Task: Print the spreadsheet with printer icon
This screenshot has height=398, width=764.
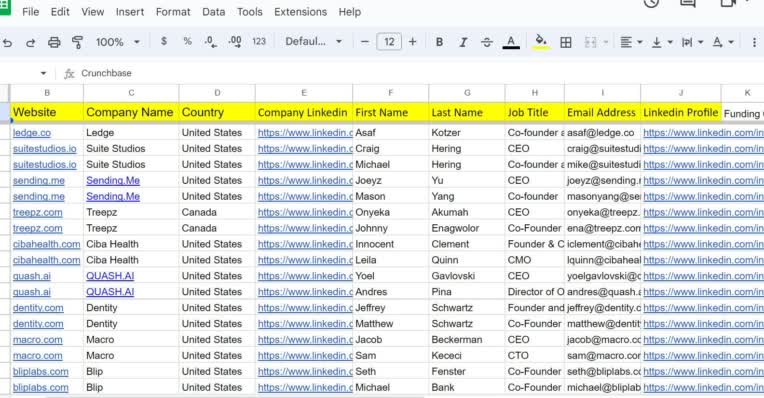Action: click(x=54, y=42)
